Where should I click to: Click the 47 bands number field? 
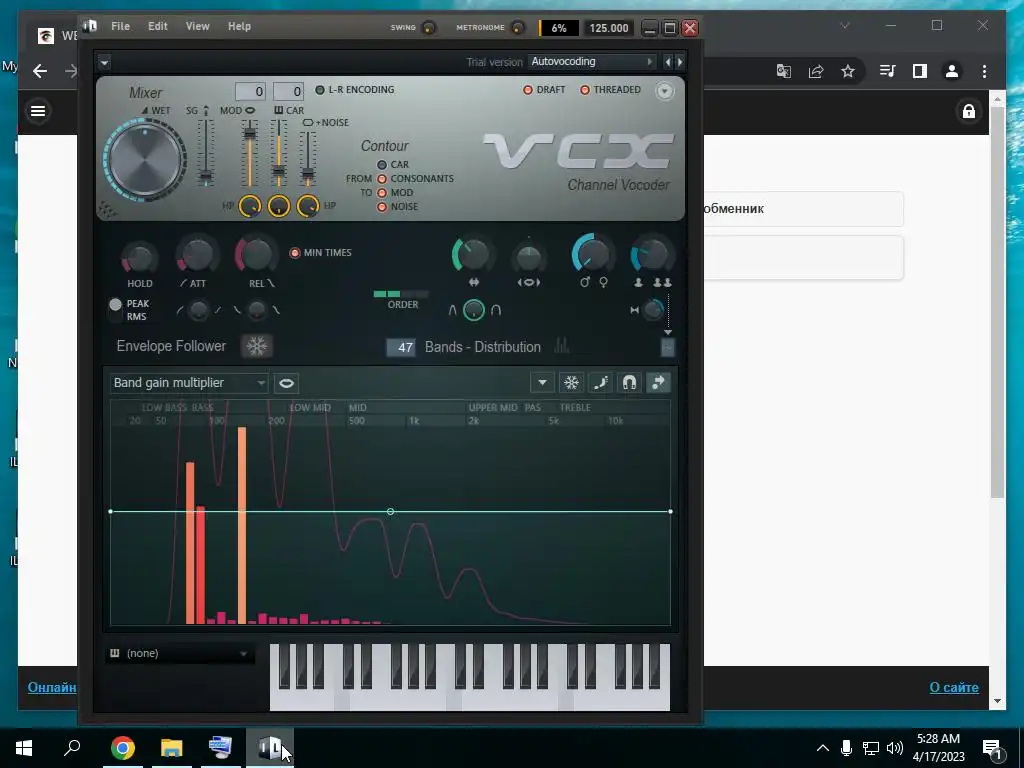click(401, 347)
